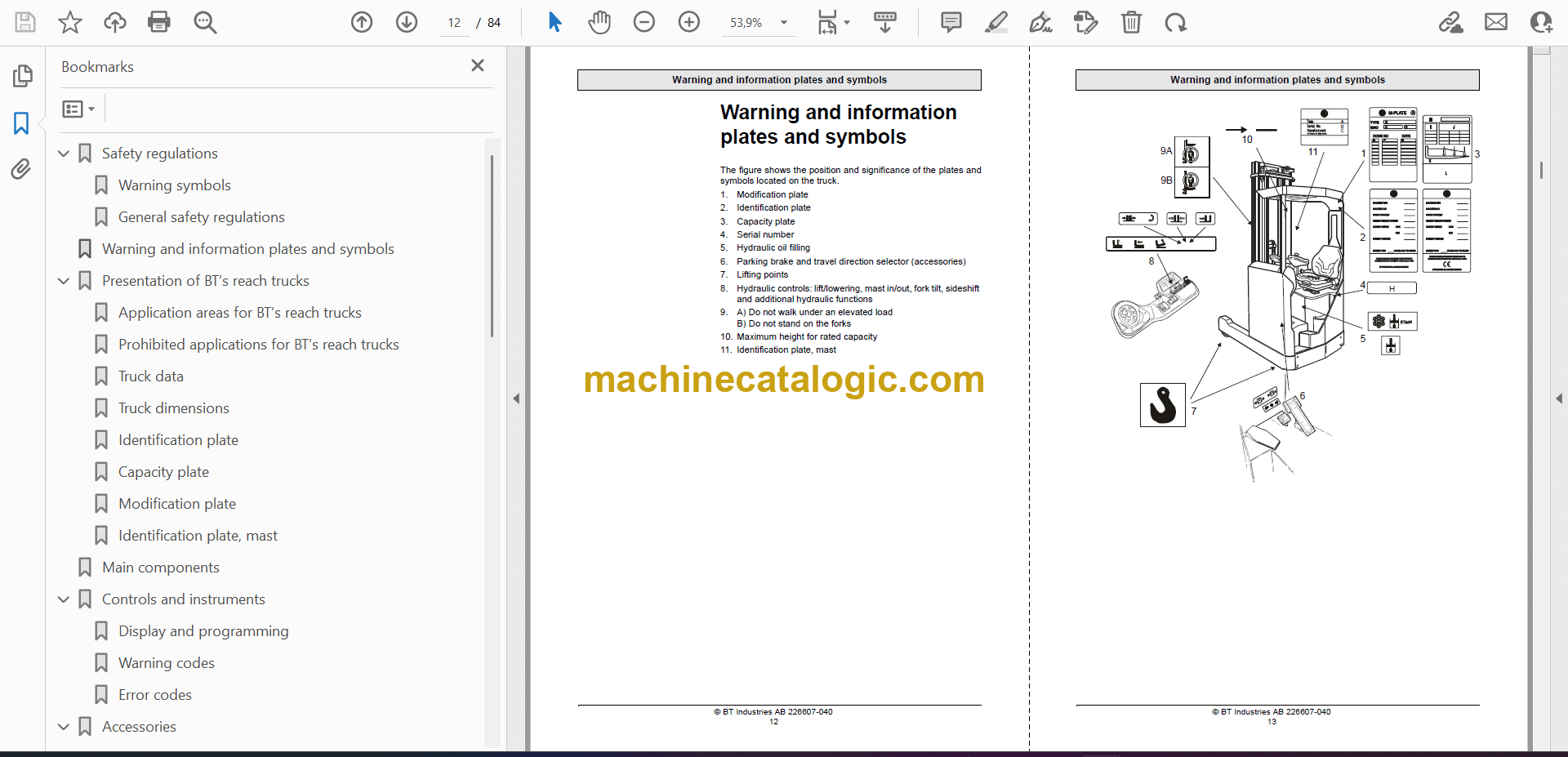Click the print icon in toolbar
The image size is (1568, 757).
(158, 22)
